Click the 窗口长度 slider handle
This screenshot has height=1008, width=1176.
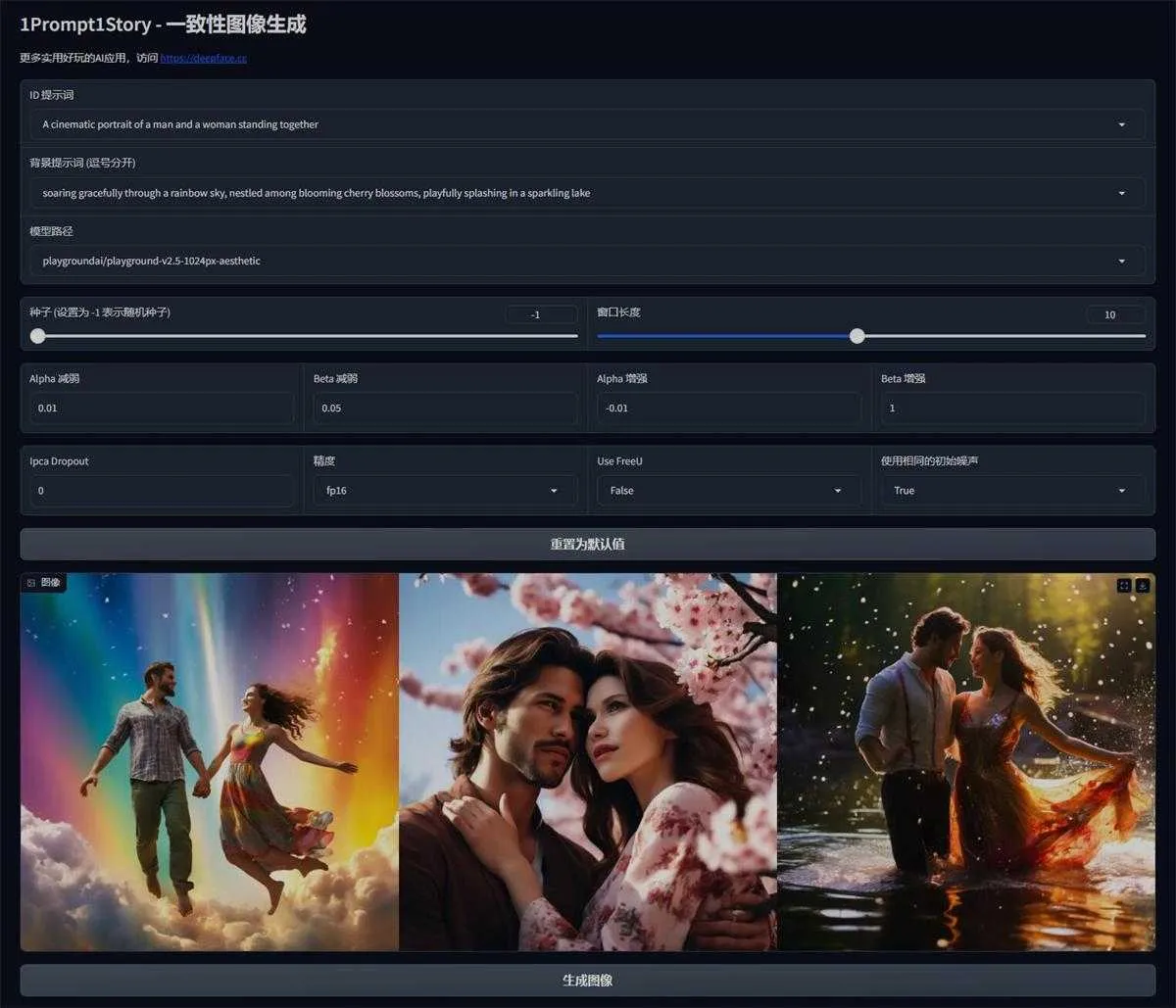click(857, 336)
